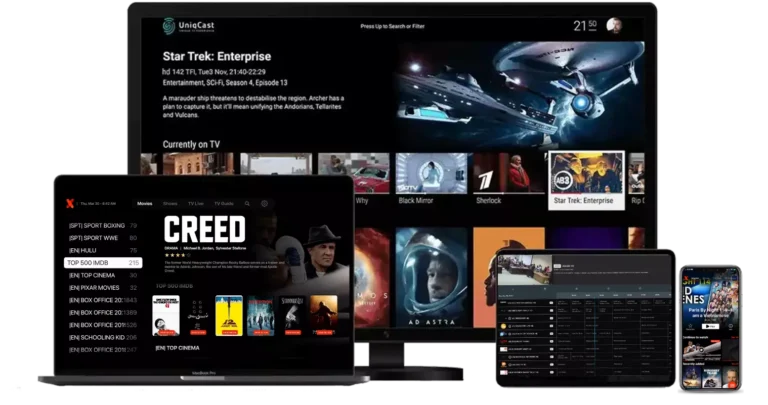Open the yellow 12 Angry Men poster
The height and width of the screenshot is (405, 768).
(229, 315)
